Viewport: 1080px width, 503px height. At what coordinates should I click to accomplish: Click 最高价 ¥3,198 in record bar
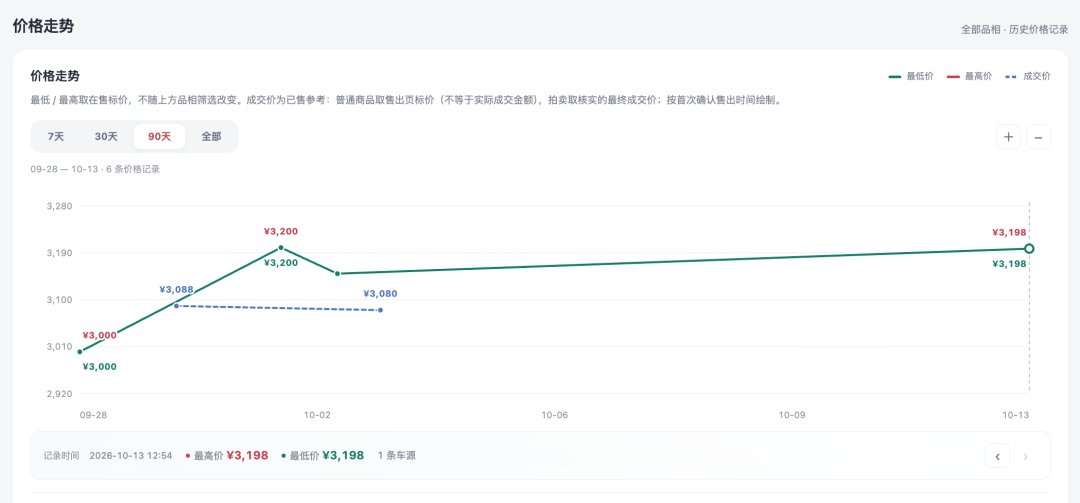[227, 455]
